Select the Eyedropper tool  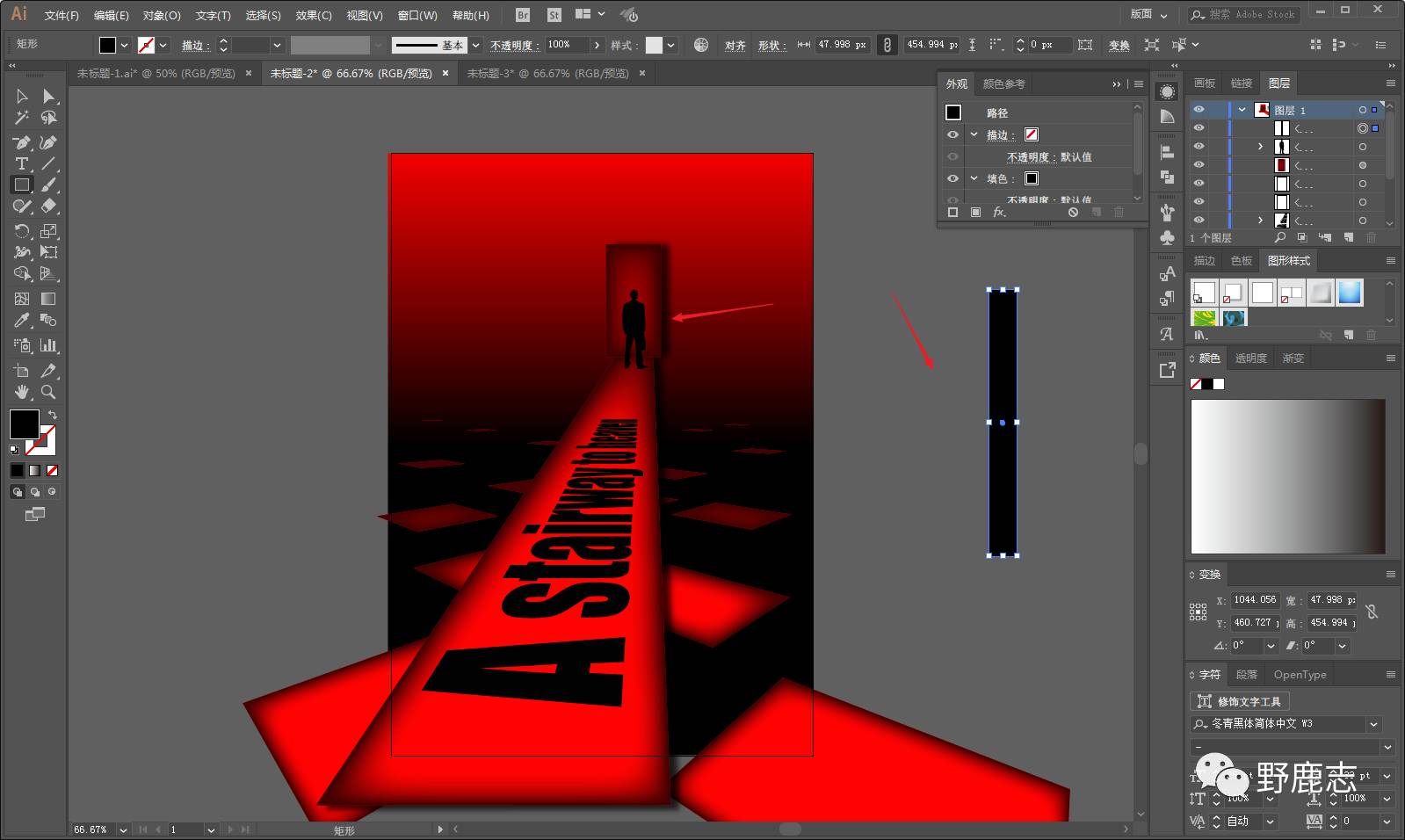22,321
